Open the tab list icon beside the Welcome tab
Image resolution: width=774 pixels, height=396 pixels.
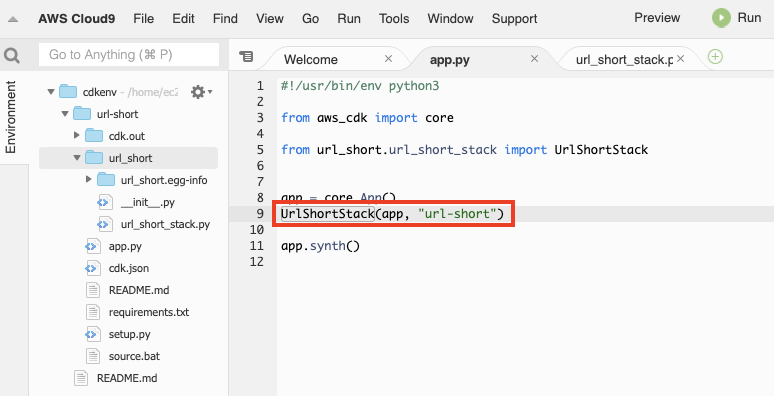pyautogui.click(x=246, y=56)
